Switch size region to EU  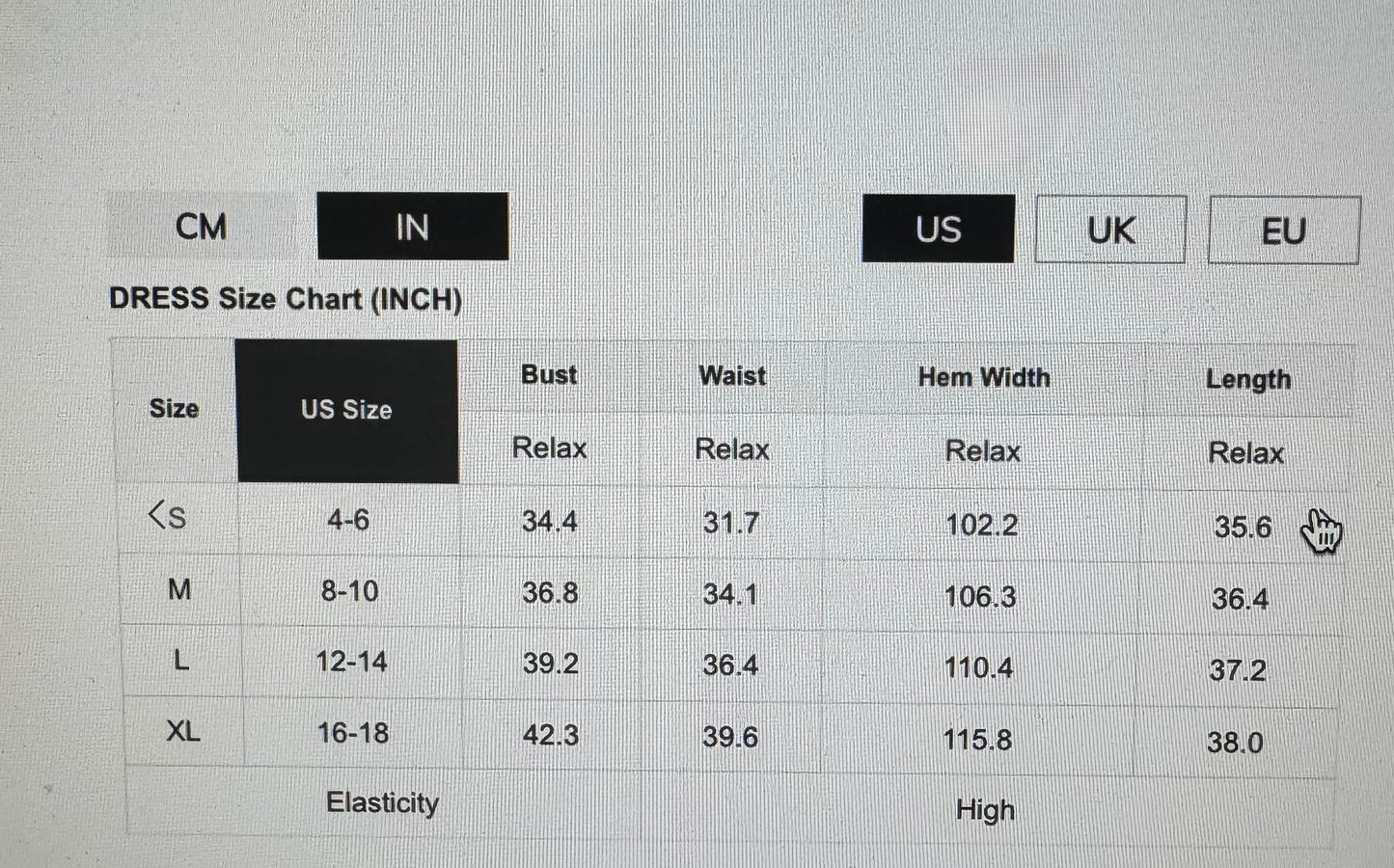(x=1283, y=231)
